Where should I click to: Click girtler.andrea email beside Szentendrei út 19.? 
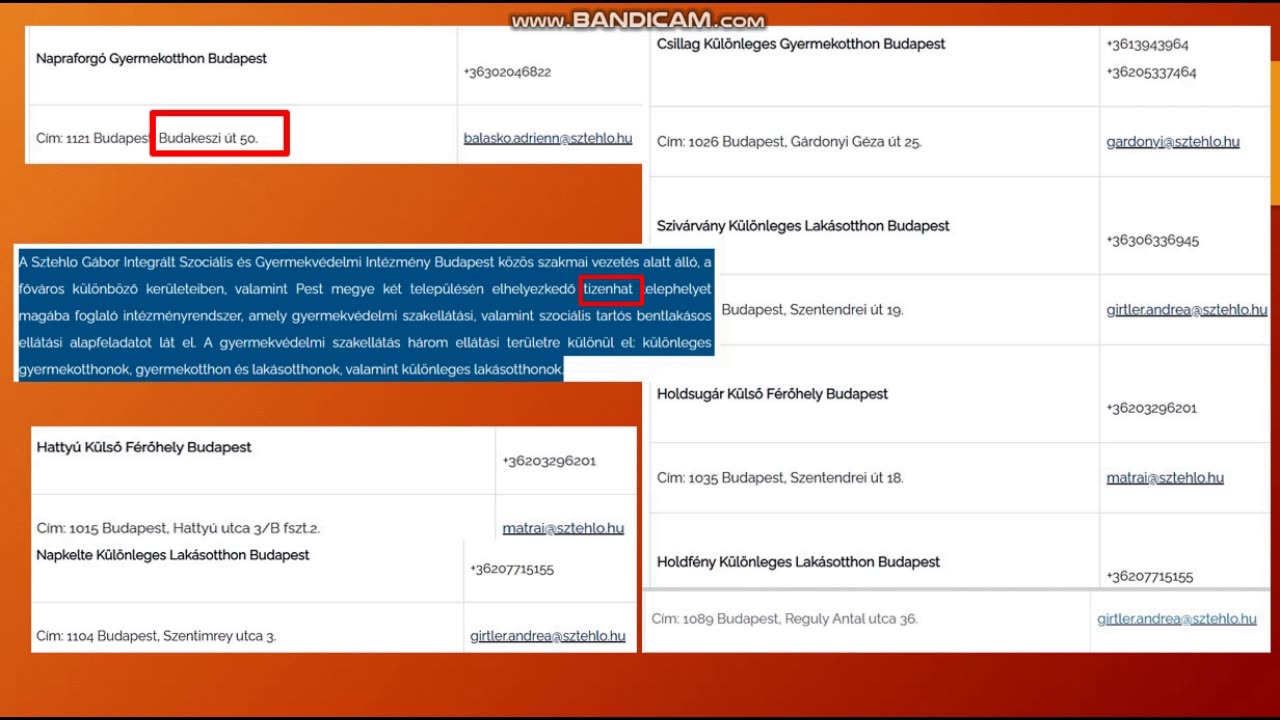(1187, 310)
